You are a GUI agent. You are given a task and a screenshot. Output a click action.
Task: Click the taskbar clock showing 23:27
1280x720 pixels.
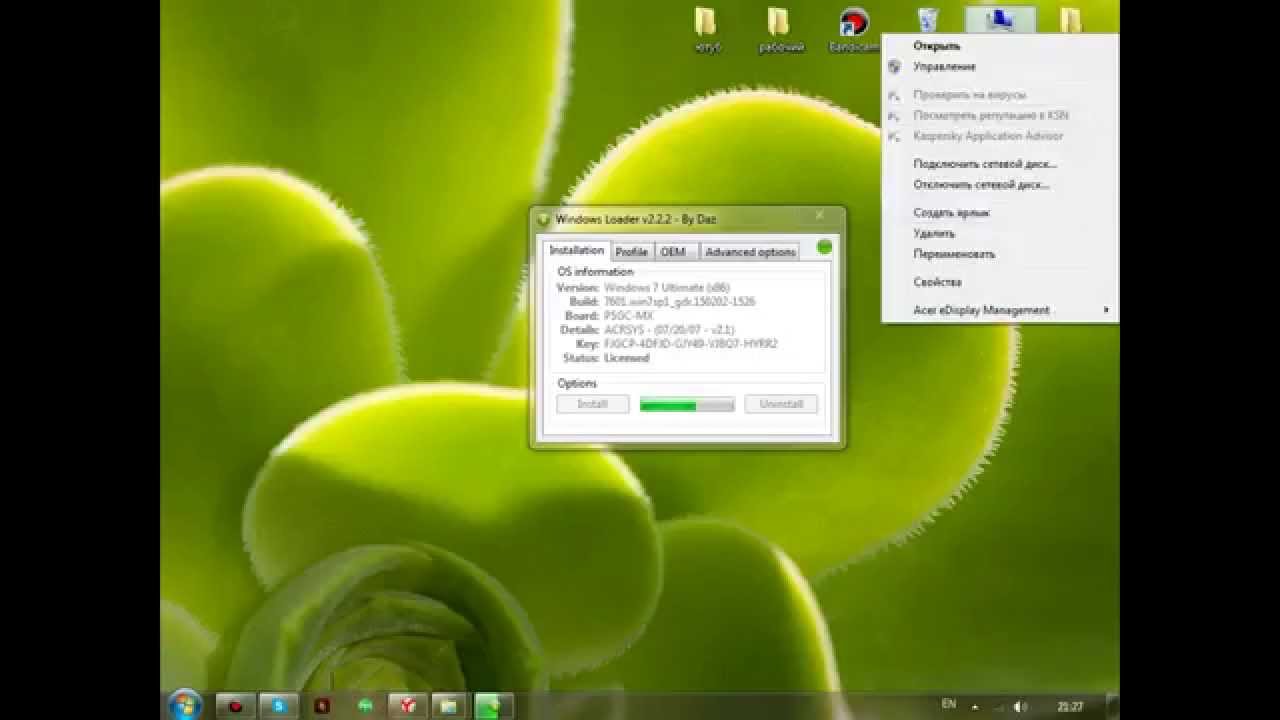tap(1070, 706)
